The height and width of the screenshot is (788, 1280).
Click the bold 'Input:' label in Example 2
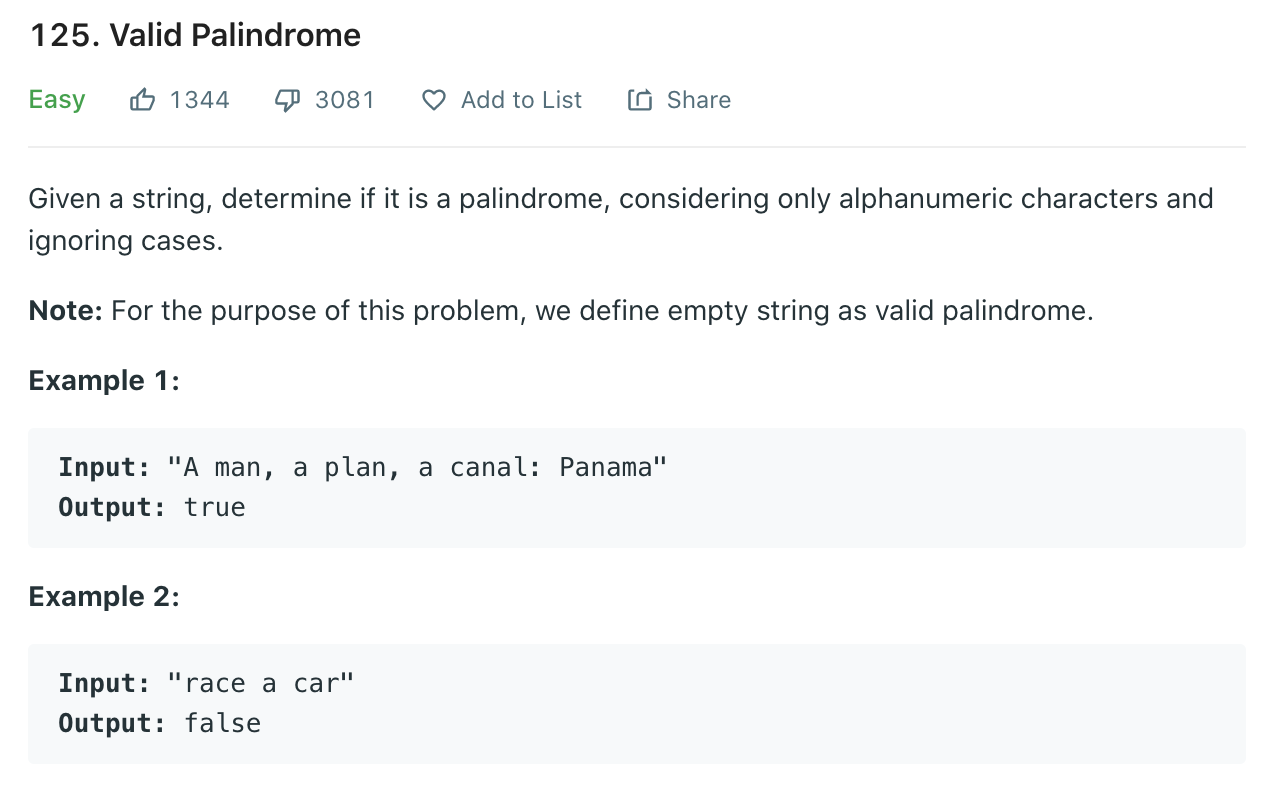point(104,683)
